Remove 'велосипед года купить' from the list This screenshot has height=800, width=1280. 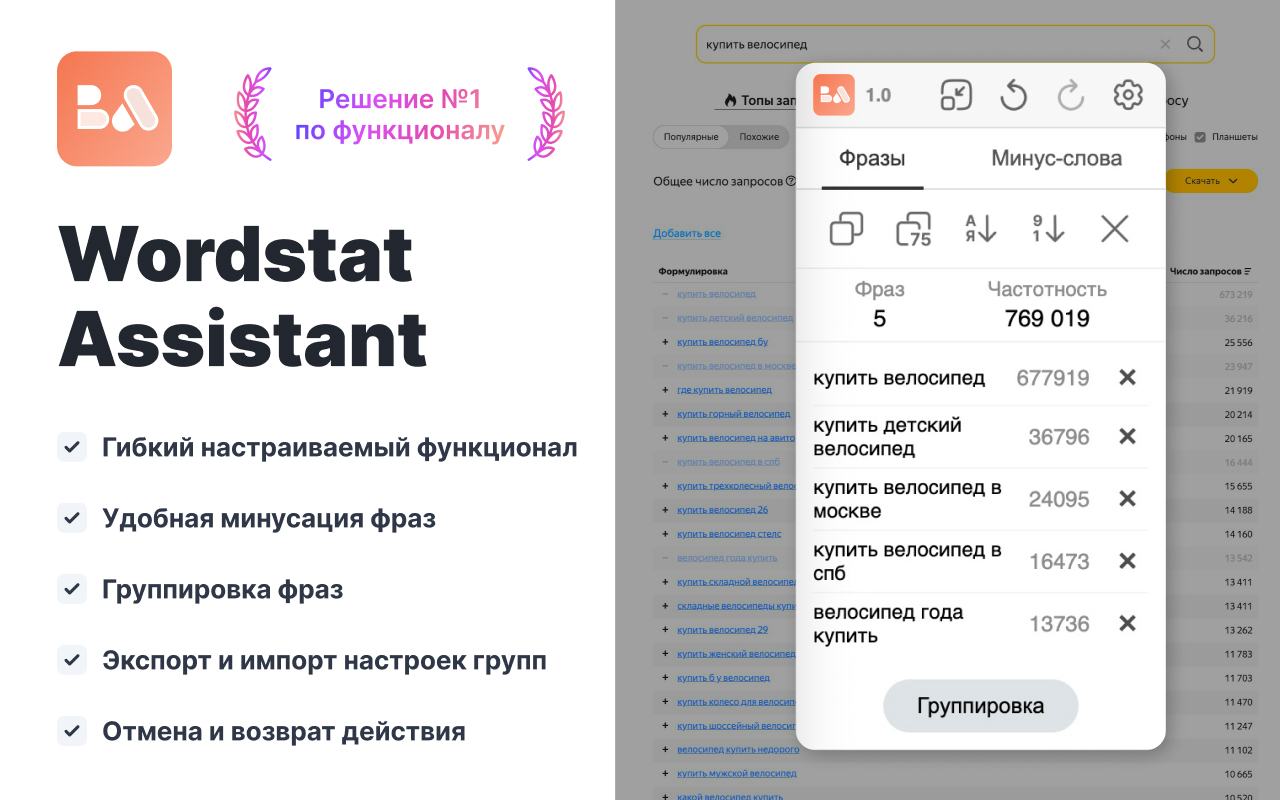click(x=1127, y=623)
